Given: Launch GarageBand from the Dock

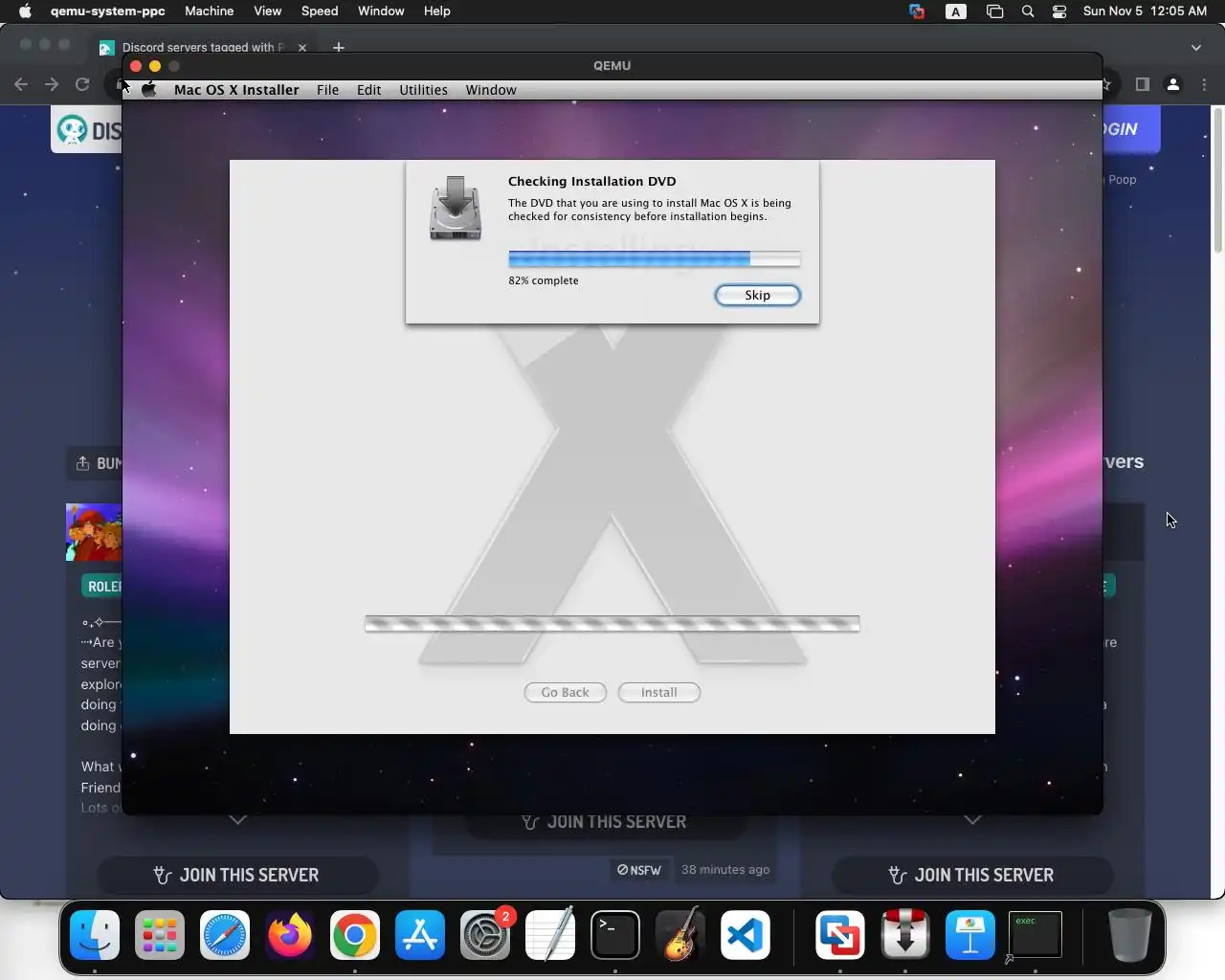Looking at the screenshot, I should click(x=680, y=934).
